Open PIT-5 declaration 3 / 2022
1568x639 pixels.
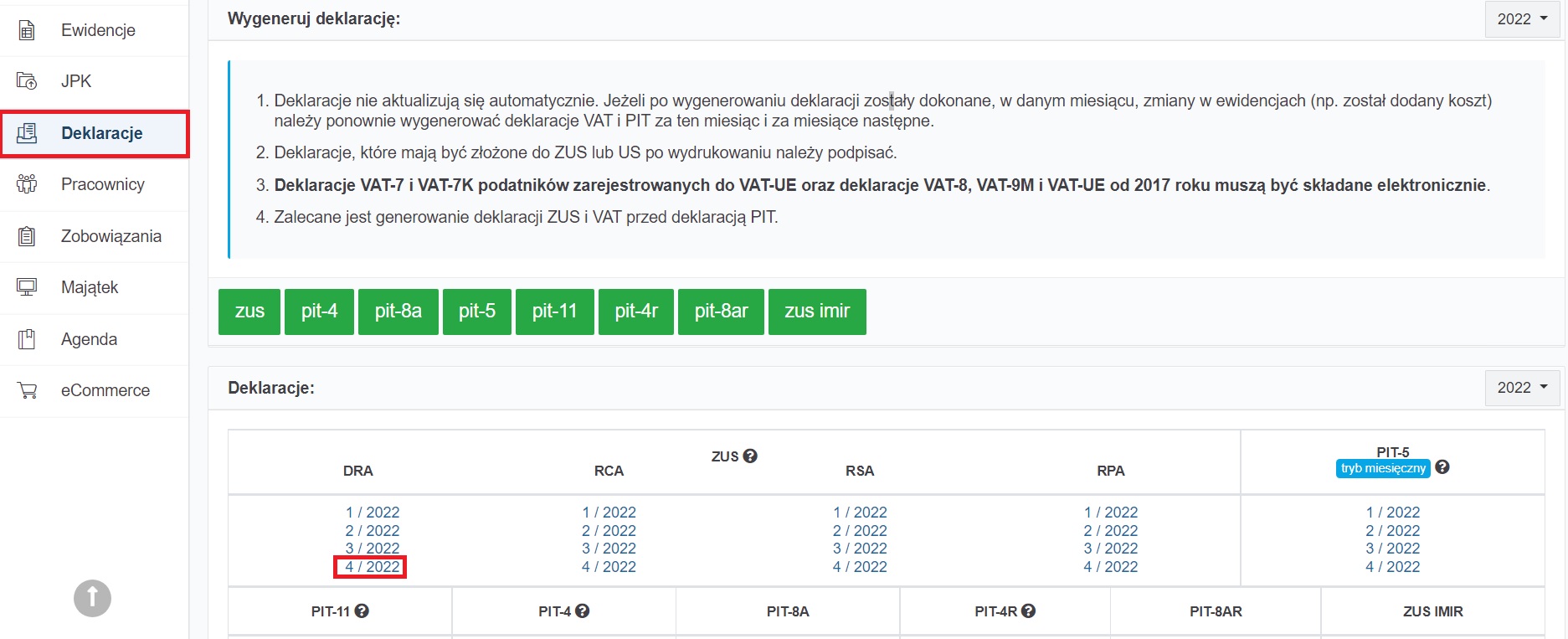1393,549
